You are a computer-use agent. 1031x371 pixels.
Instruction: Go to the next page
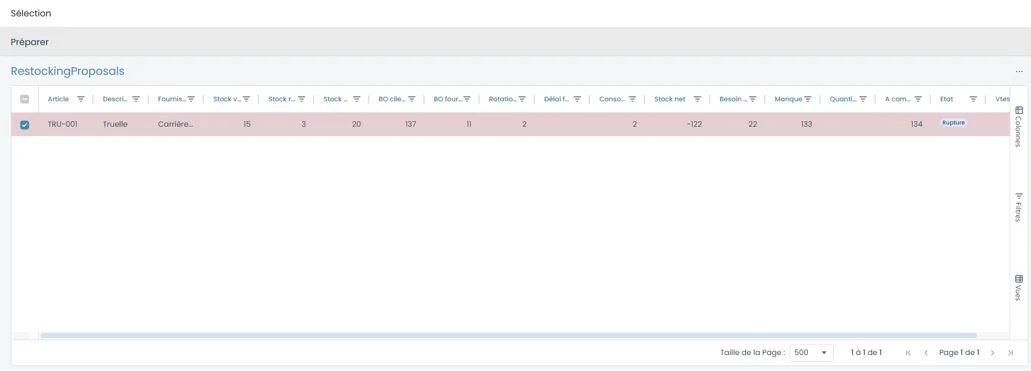click(993, 353)
